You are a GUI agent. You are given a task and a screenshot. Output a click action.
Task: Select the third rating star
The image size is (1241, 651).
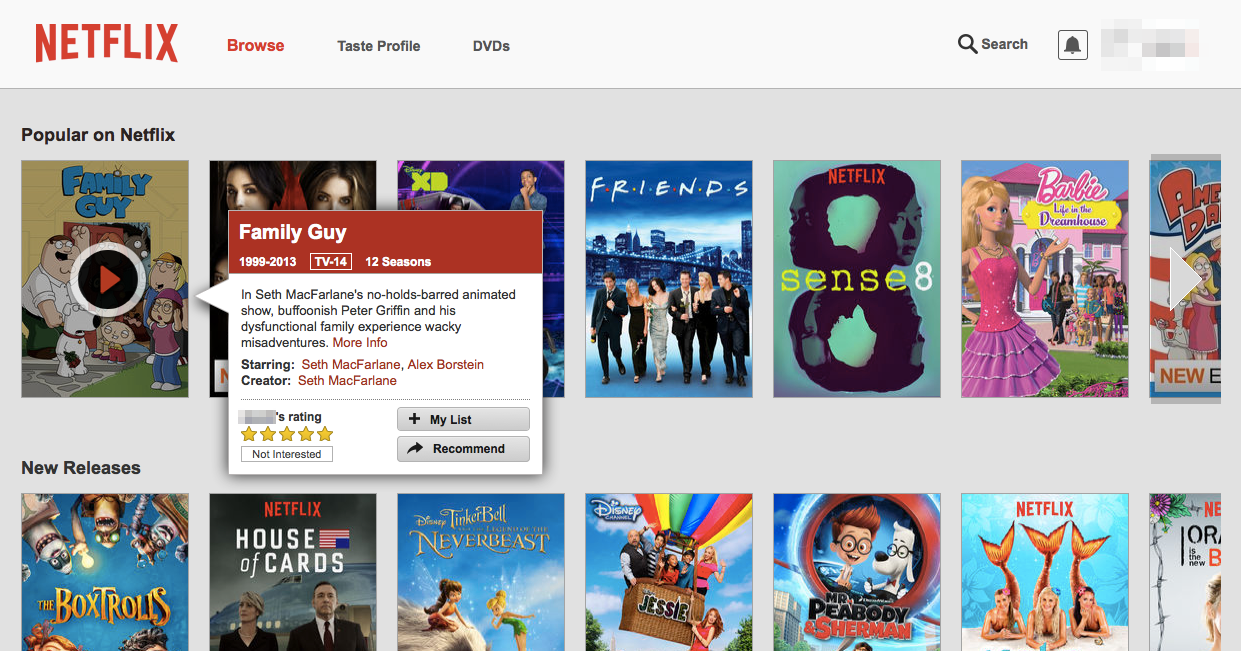pyautogui.click(x=287, y=433)
